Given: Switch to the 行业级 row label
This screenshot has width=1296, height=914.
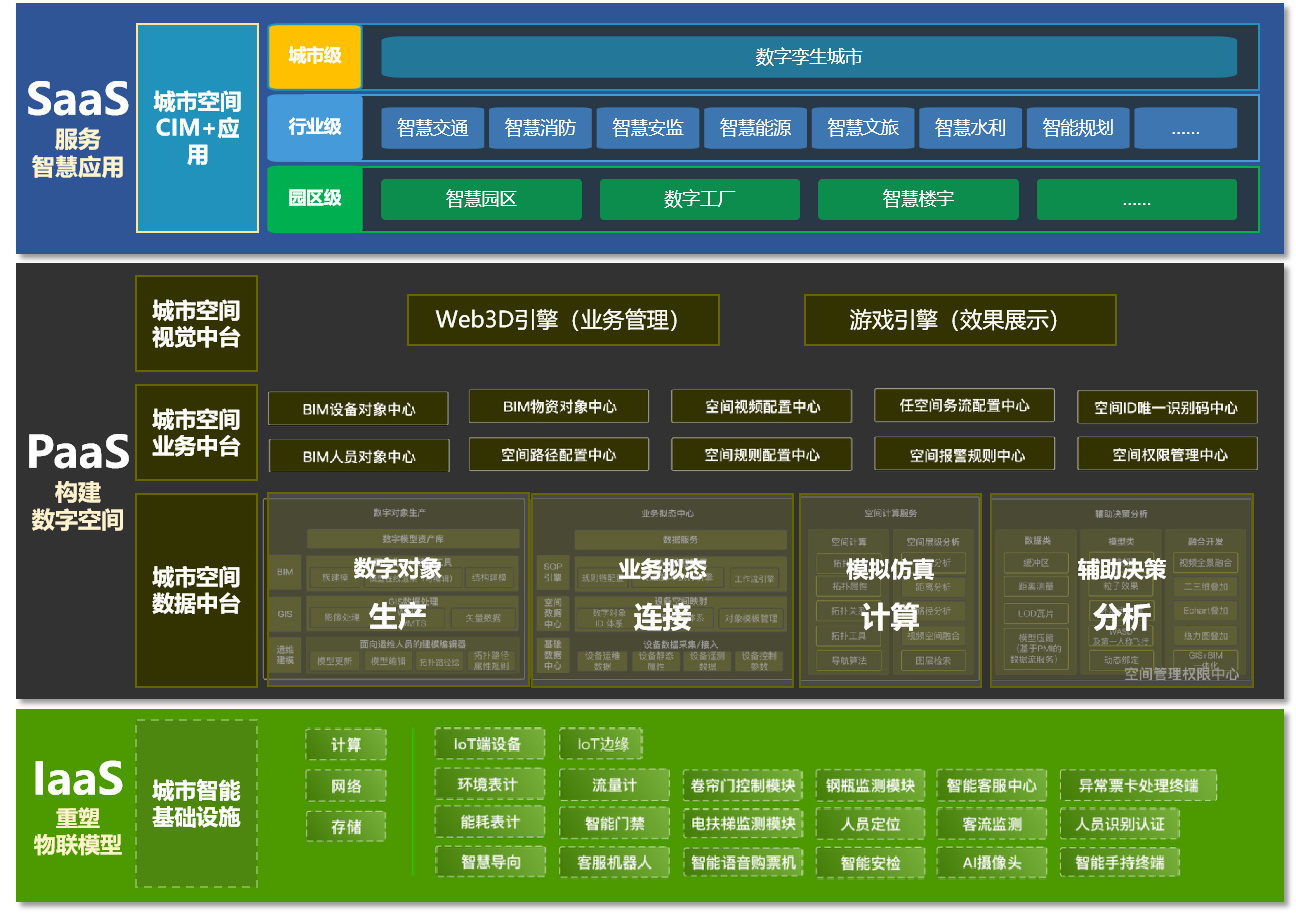Looking at the screenshot, I should pyautogui.click(x=314, y=127).
